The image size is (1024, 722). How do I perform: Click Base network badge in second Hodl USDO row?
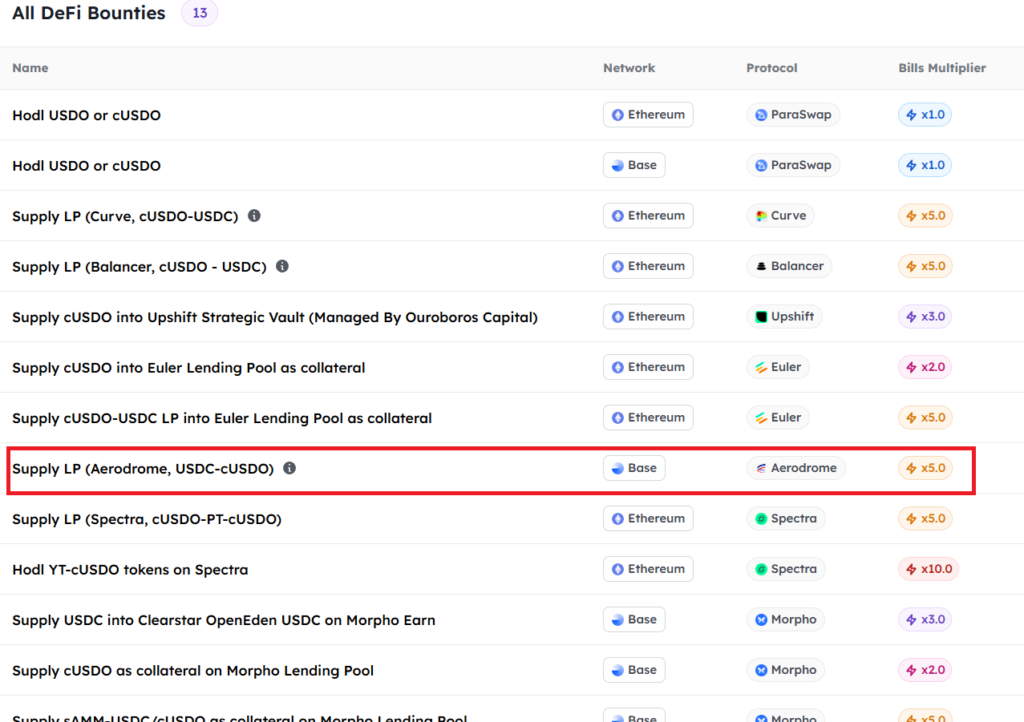(634, 165)
